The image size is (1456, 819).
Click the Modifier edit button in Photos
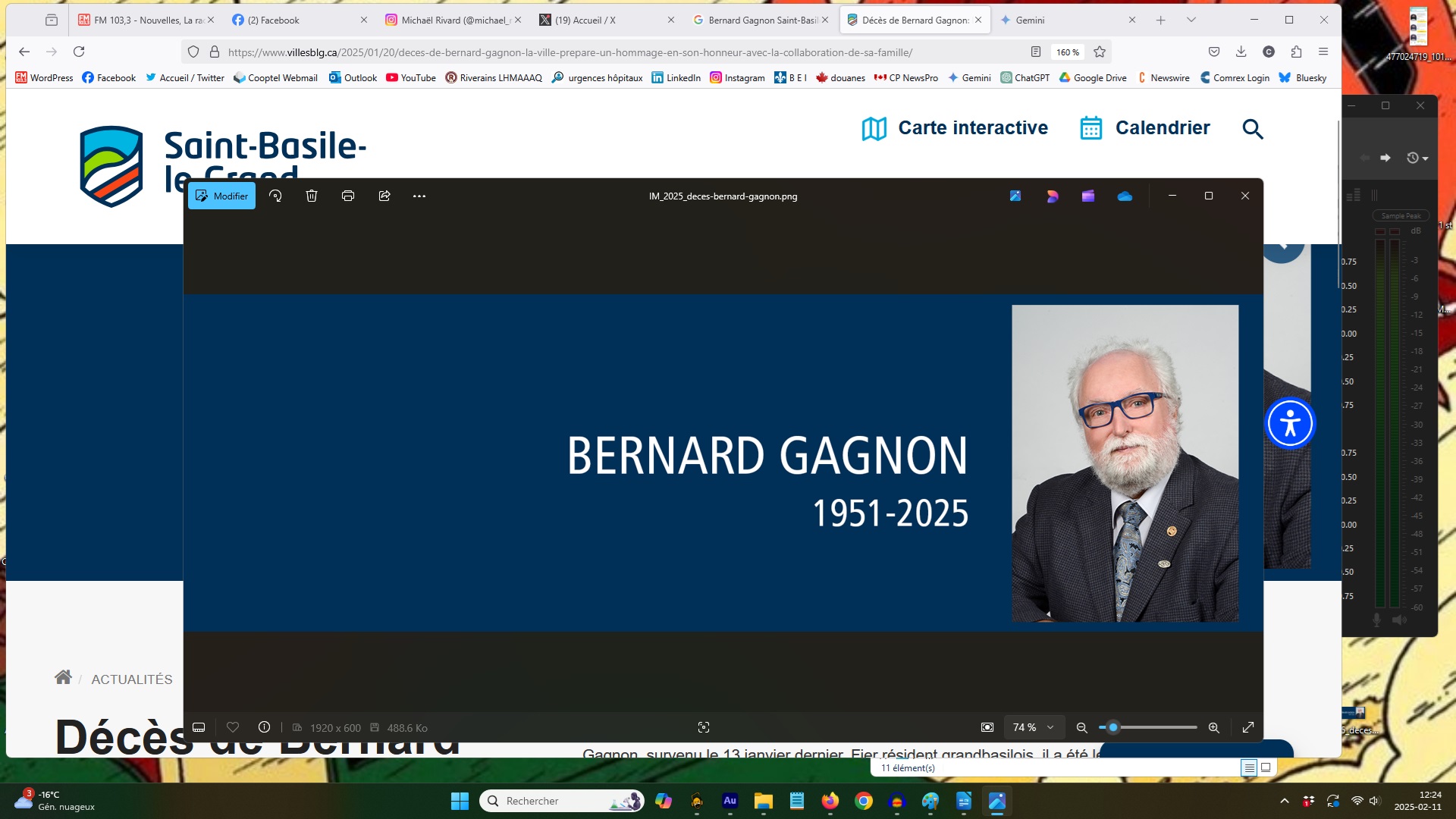(221, 196)
